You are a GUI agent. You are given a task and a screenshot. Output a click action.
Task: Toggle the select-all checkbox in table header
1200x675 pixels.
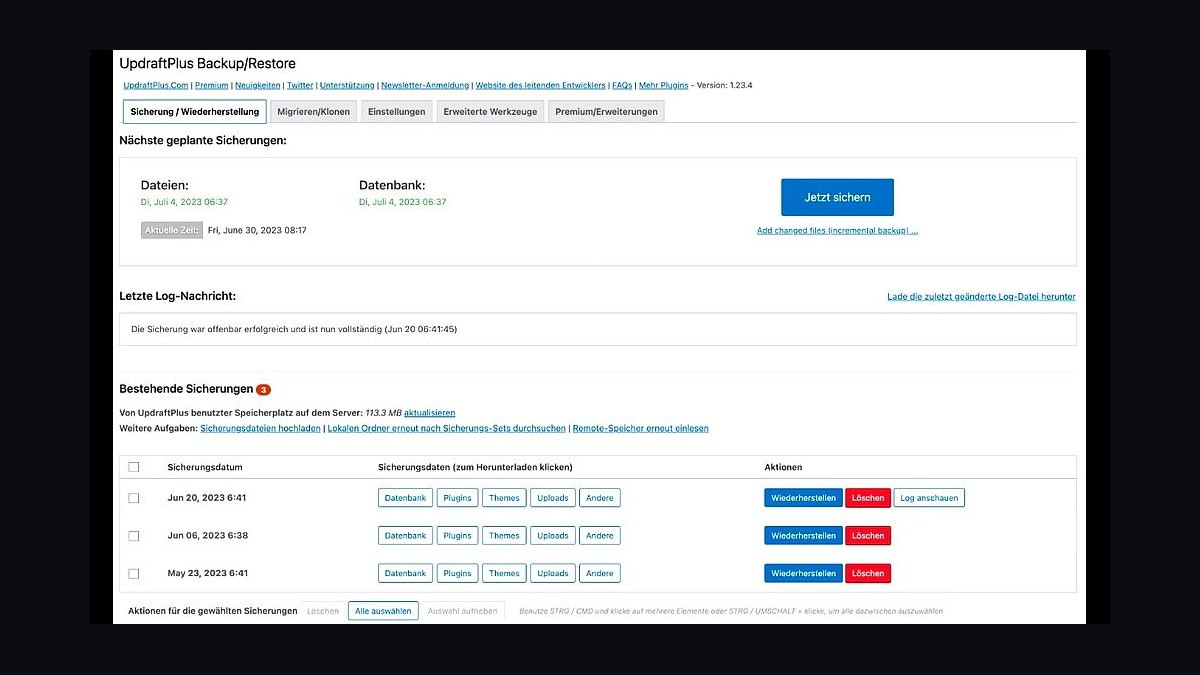point(134,467)
